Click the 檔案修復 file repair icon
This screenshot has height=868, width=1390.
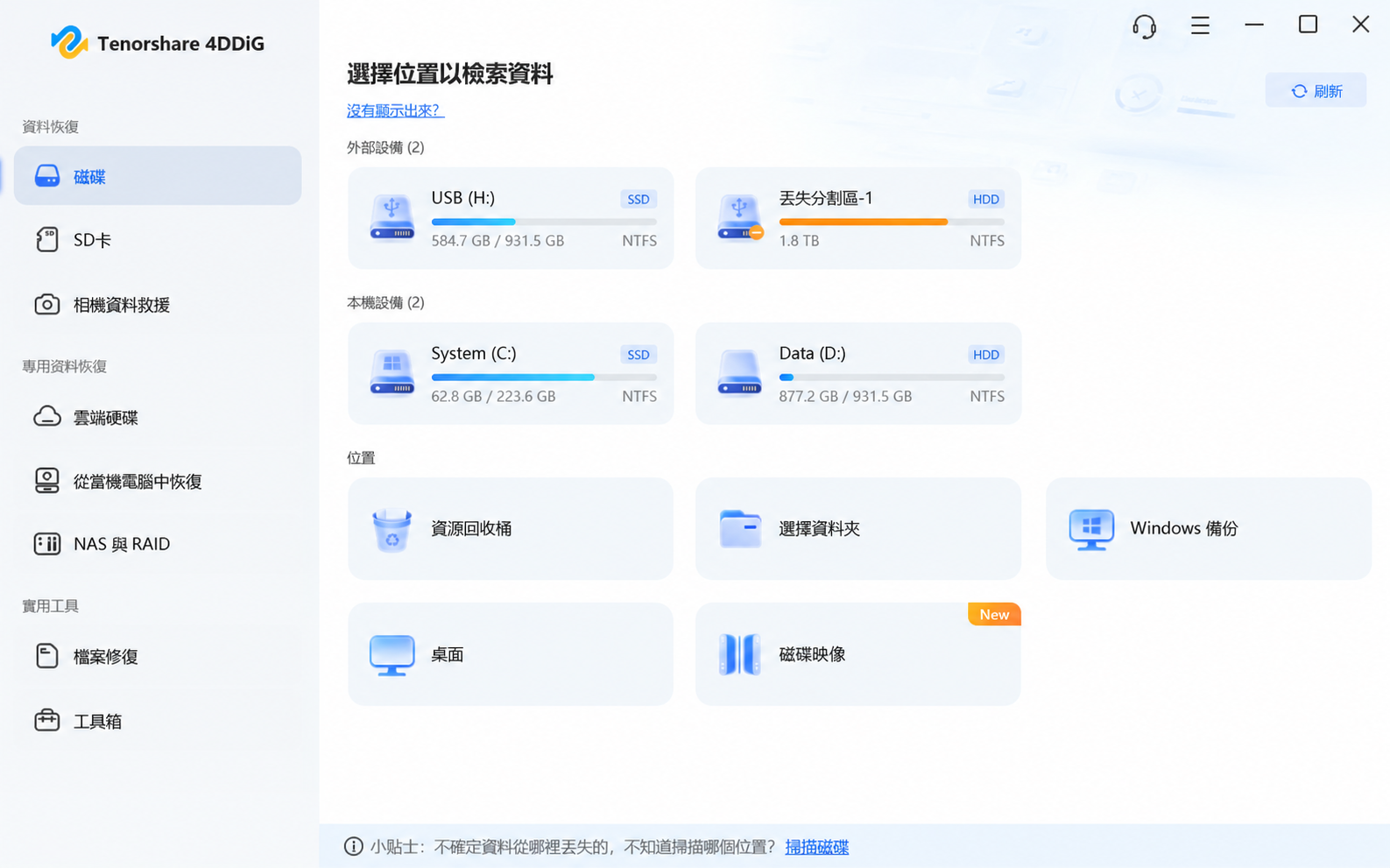coord(47,656)
